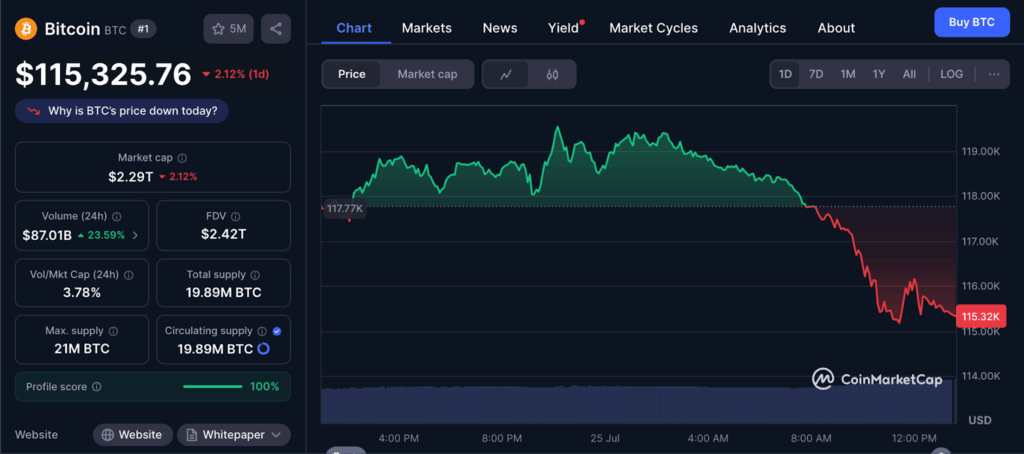Open the chart more options ellipsis menu

993,74
